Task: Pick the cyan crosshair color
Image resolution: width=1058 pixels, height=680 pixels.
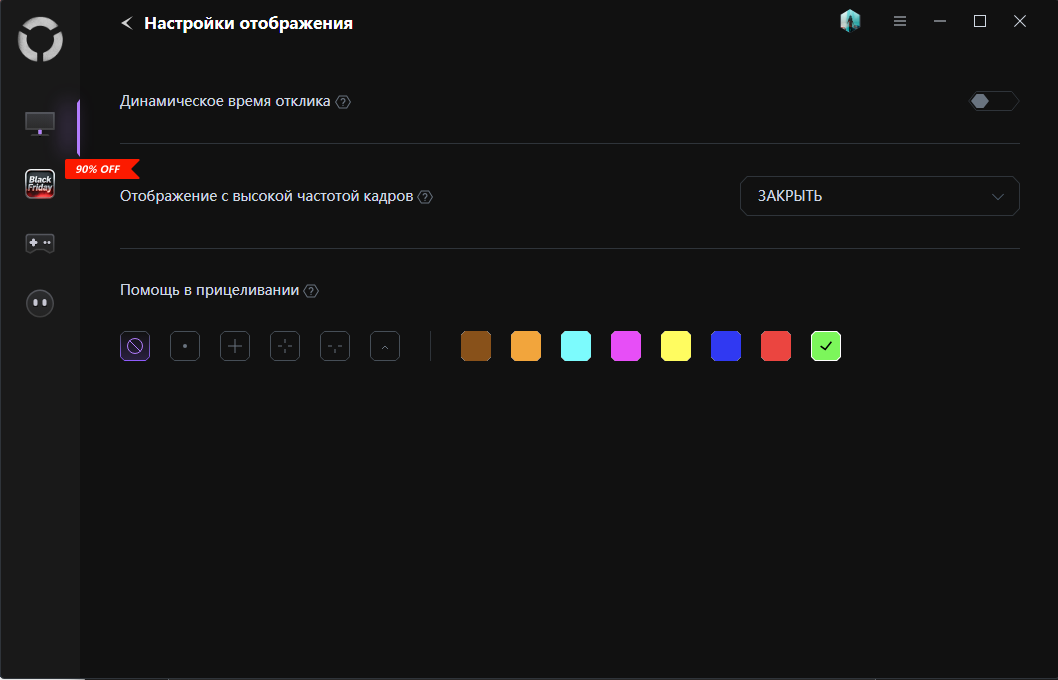Action: tap(576, 346)
